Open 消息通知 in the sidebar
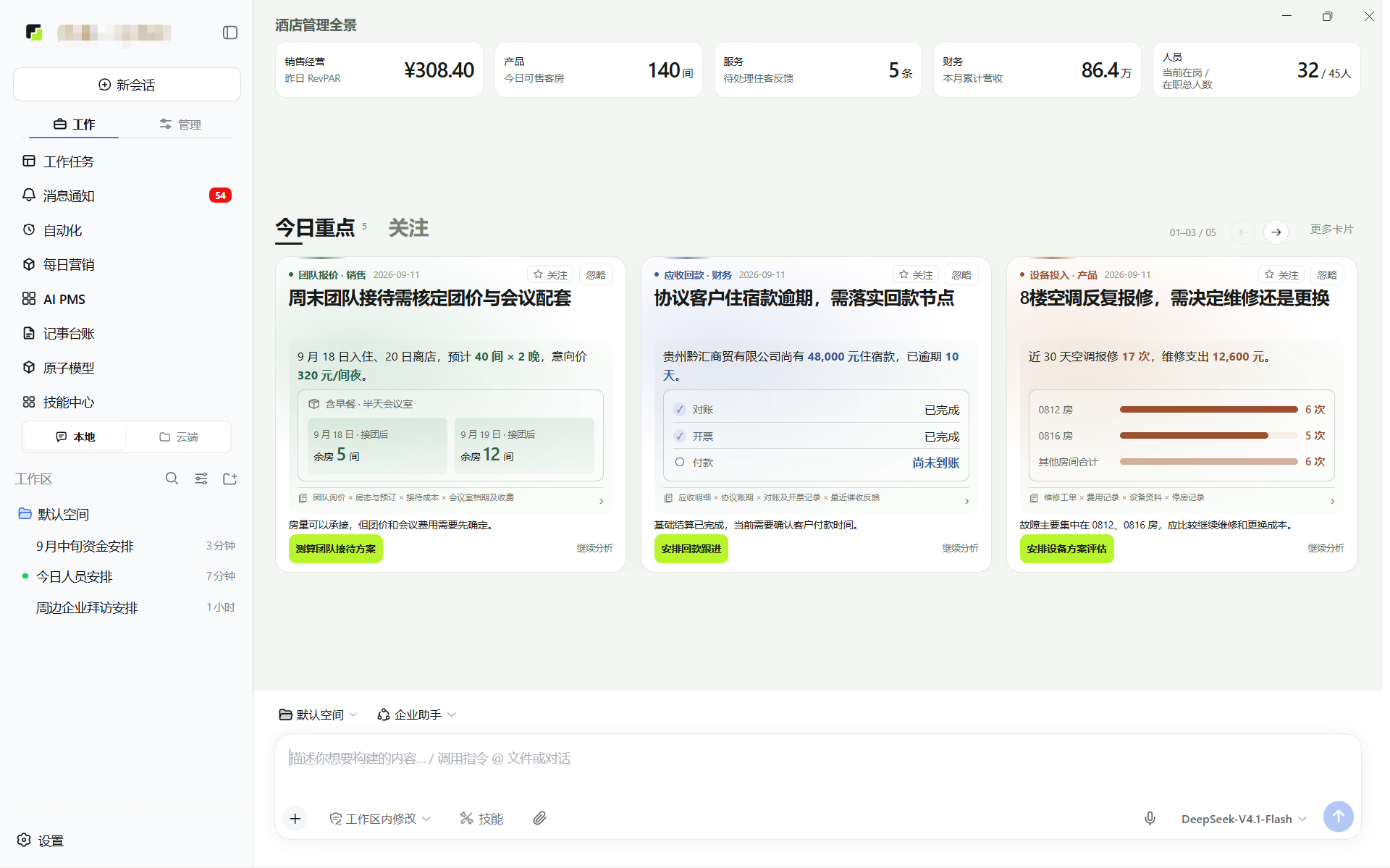1390x868 pixels. [127, 195]
